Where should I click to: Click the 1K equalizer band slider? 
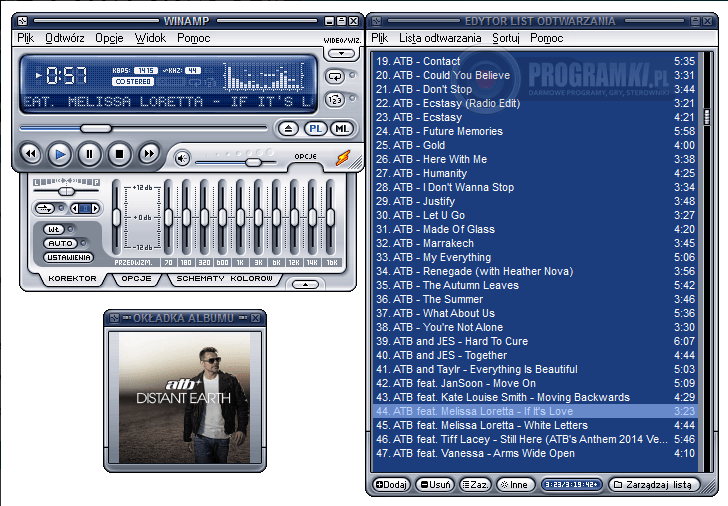coord(240,217)
